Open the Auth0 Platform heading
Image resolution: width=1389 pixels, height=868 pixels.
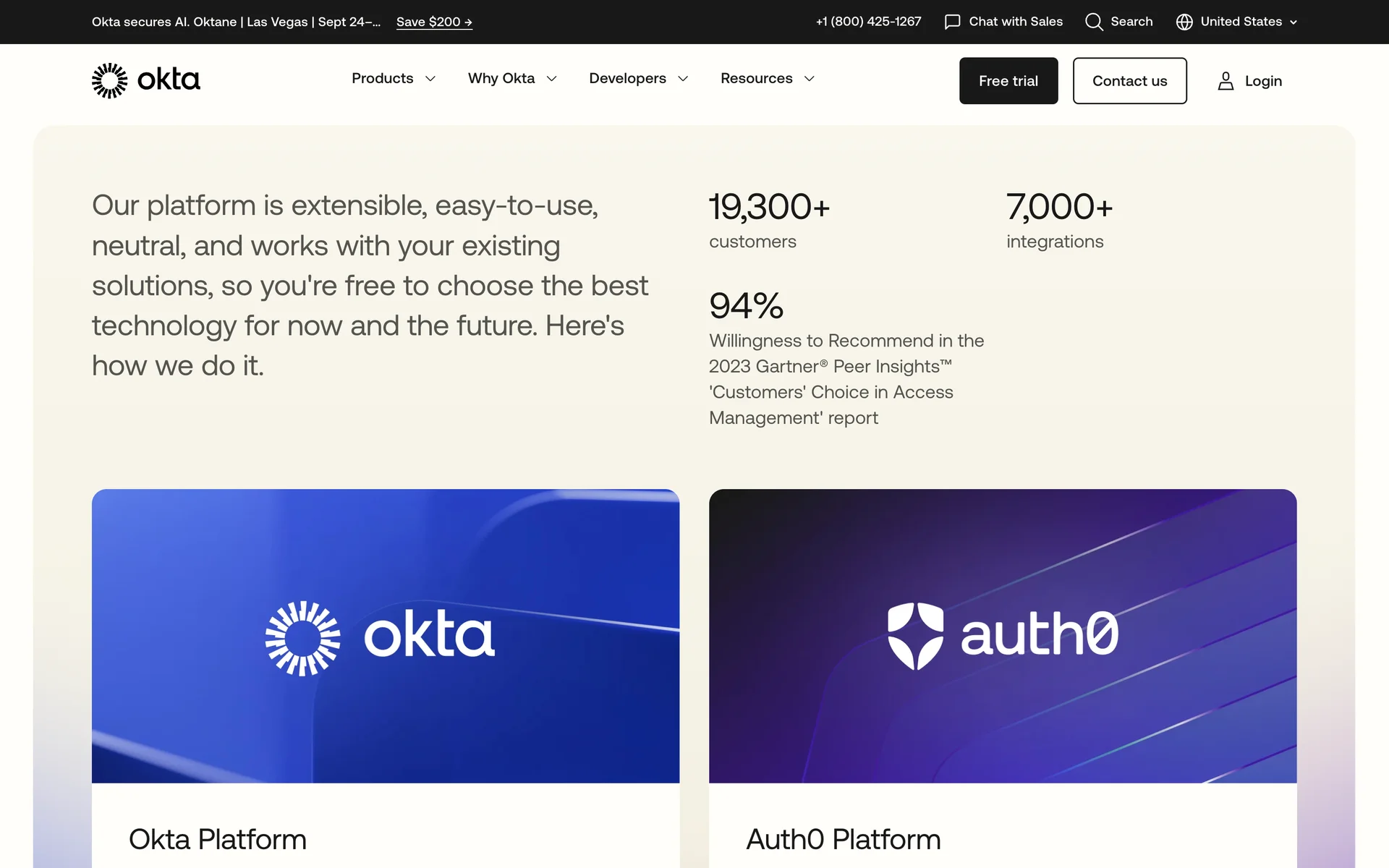[x=843, y=839]
